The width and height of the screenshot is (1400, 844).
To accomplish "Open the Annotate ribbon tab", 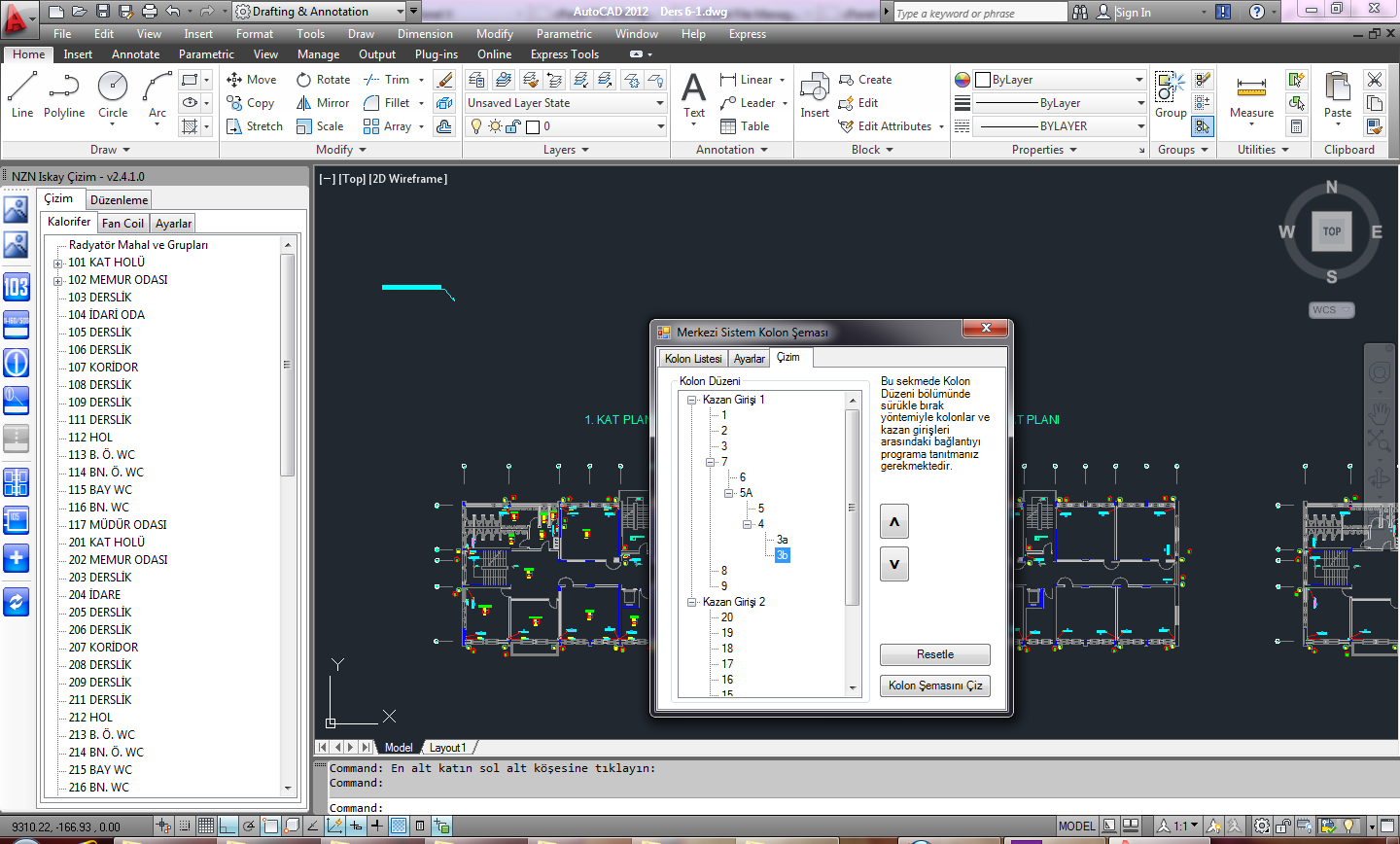I will click(x=135, y=54).
